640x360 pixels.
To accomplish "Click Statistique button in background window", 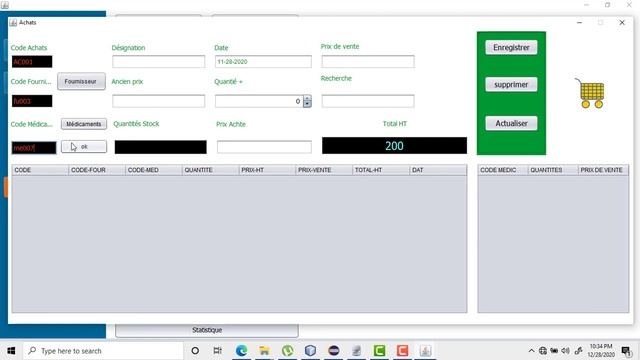I will click(x=207, y=330).
